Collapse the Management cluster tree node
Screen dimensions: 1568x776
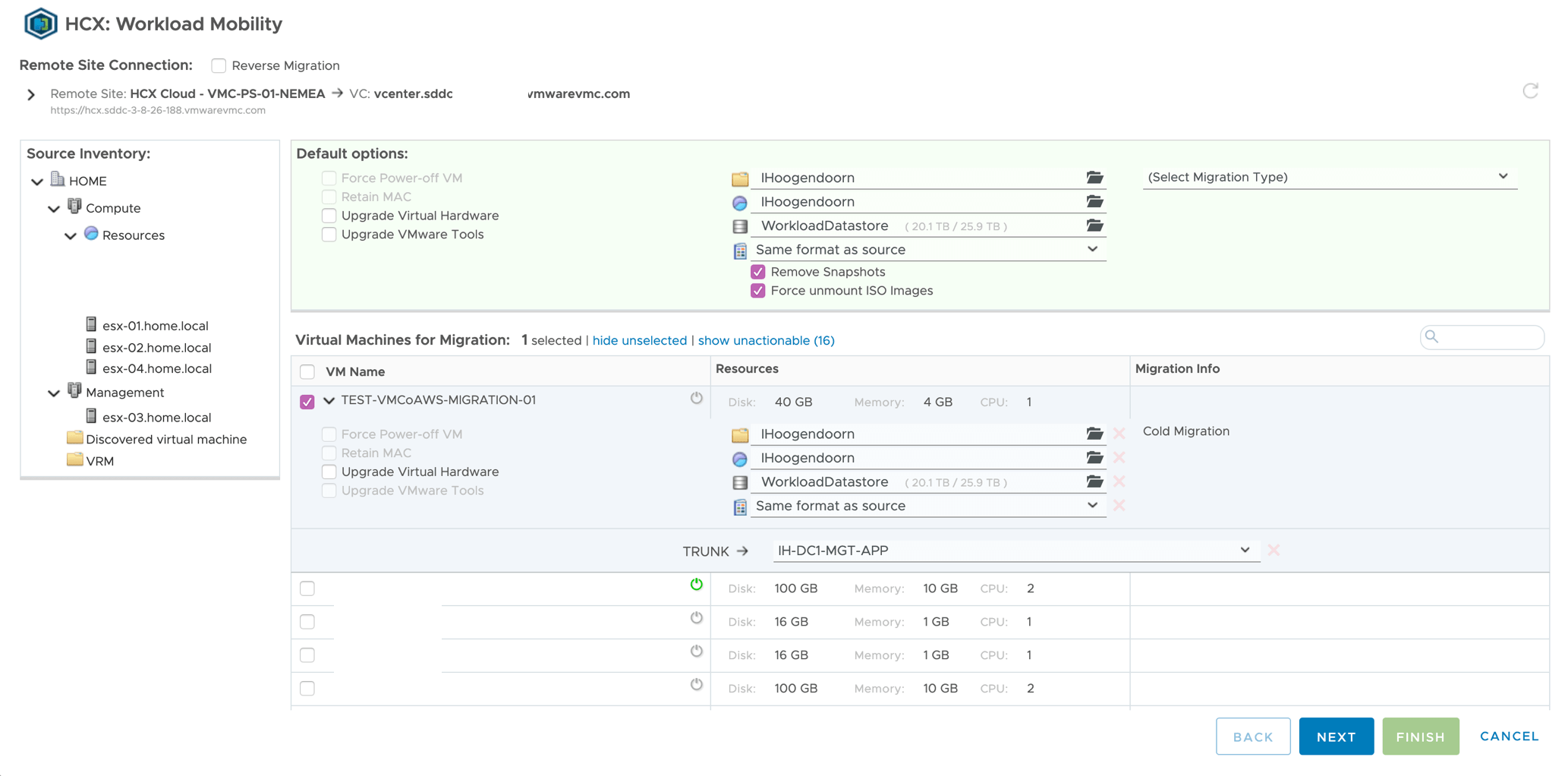point(54,393)
